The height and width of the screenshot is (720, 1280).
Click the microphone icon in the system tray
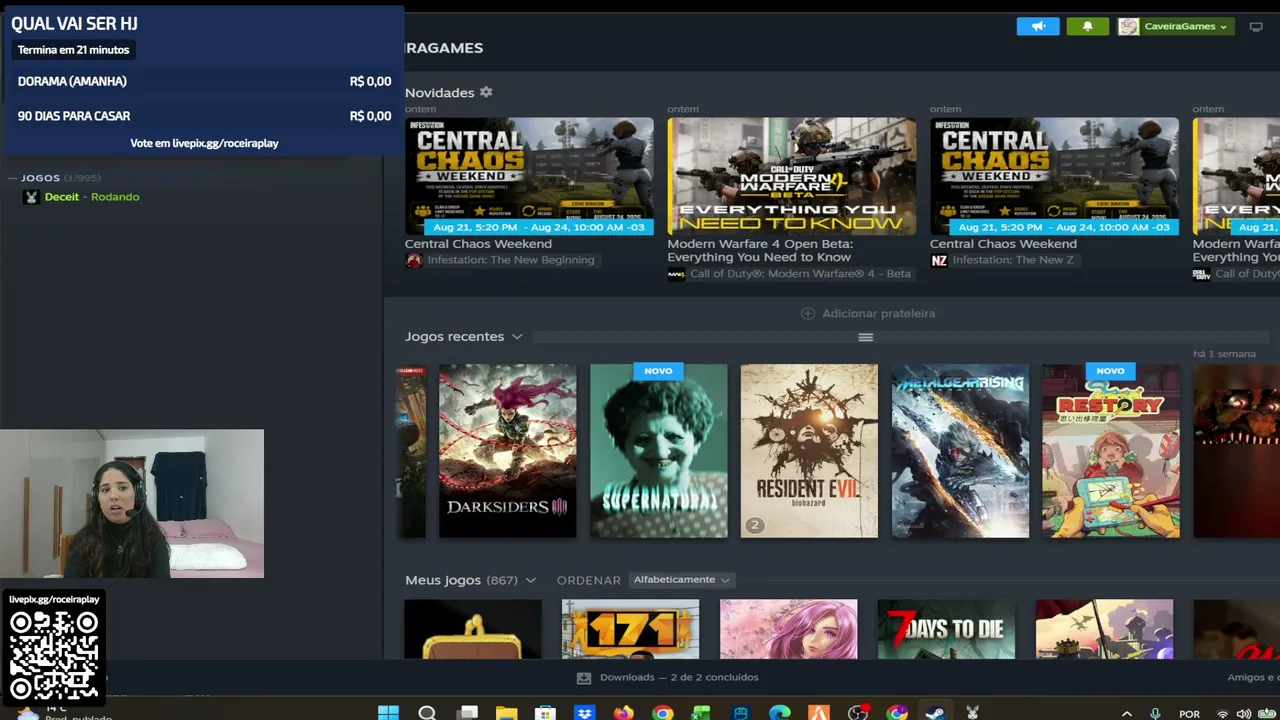(x=1155, y=714)
